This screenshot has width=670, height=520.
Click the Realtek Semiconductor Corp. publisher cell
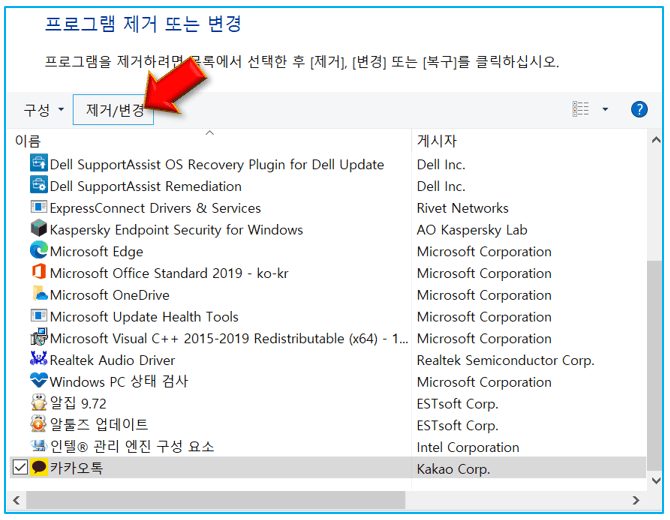click(x=505, y=360)
